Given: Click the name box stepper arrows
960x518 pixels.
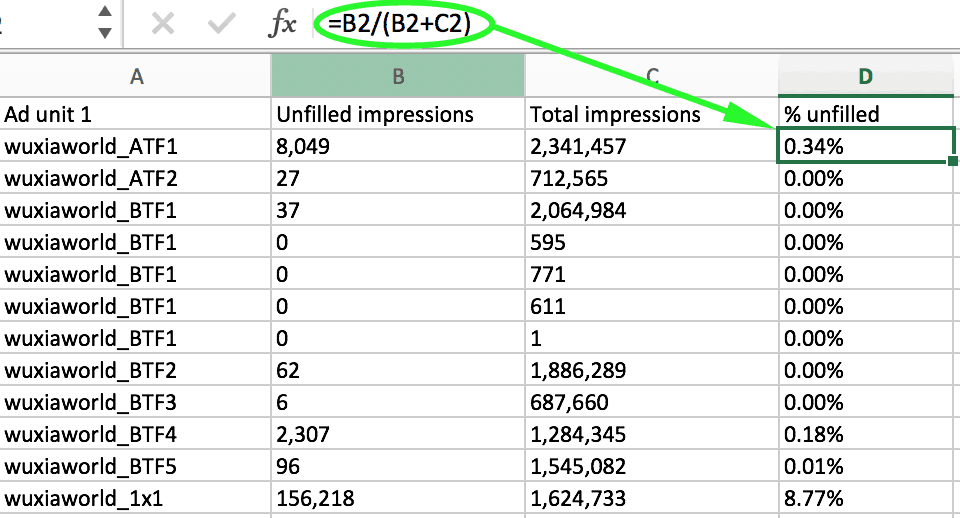Looking at the screenshot, I should (x=105, y=22).
